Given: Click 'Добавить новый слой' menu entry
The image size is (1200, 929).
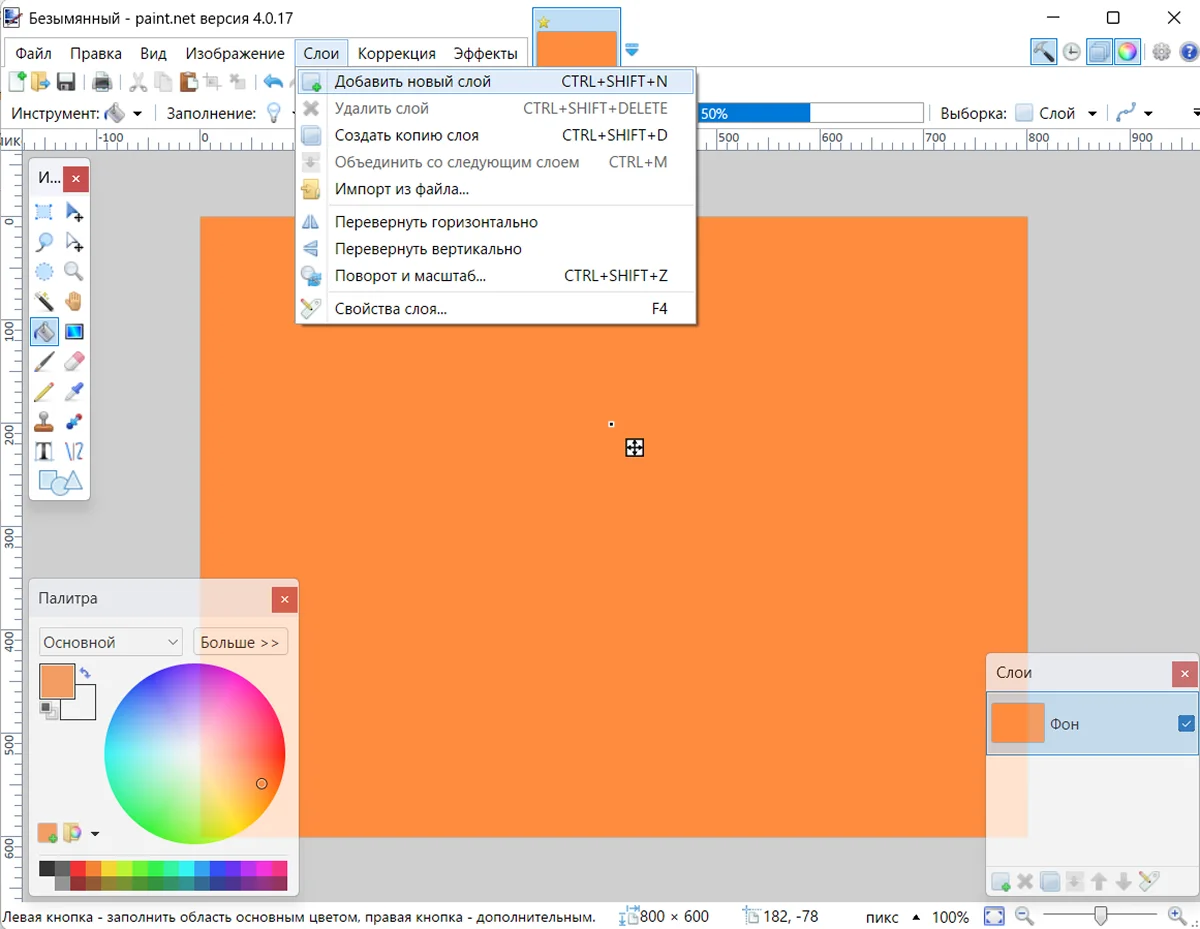Looking at the screenshot, I should pyautogui.click(x=412, y=81).
